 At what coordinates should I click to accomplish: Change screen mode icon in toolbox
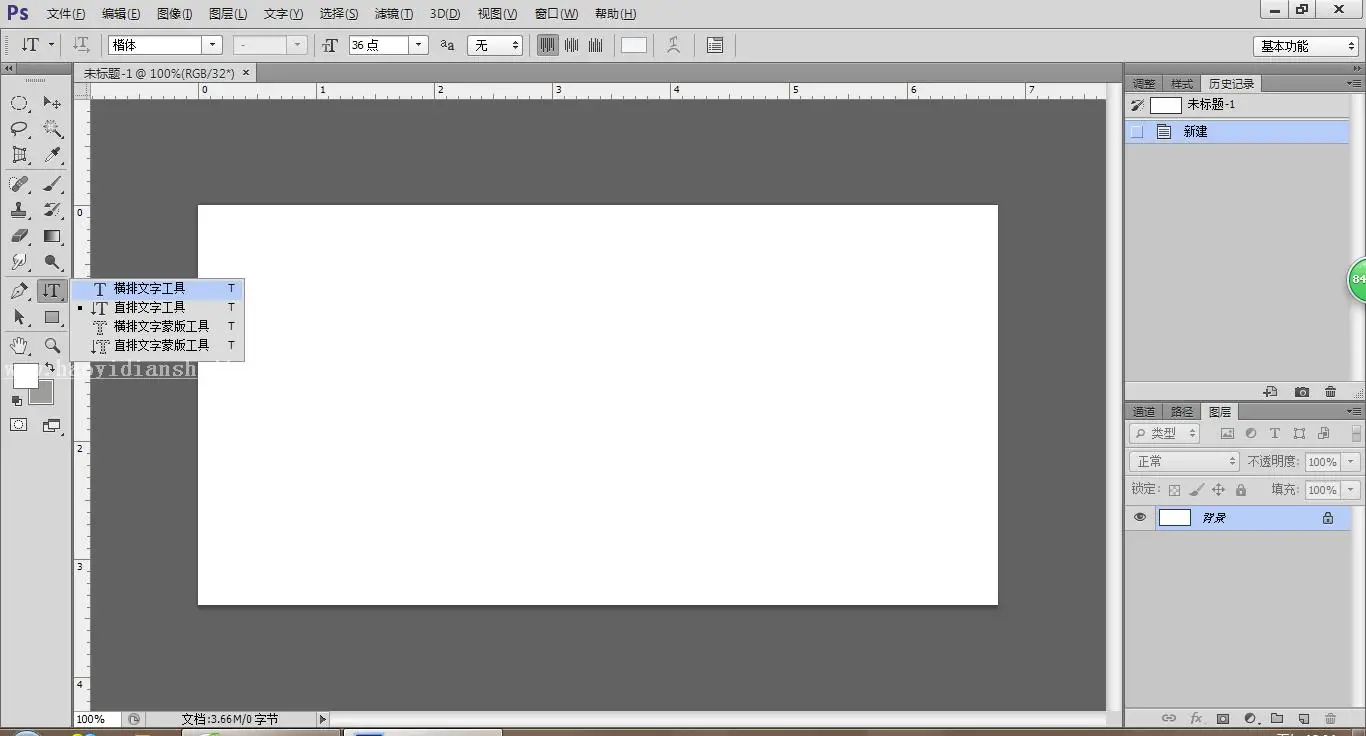52,425
